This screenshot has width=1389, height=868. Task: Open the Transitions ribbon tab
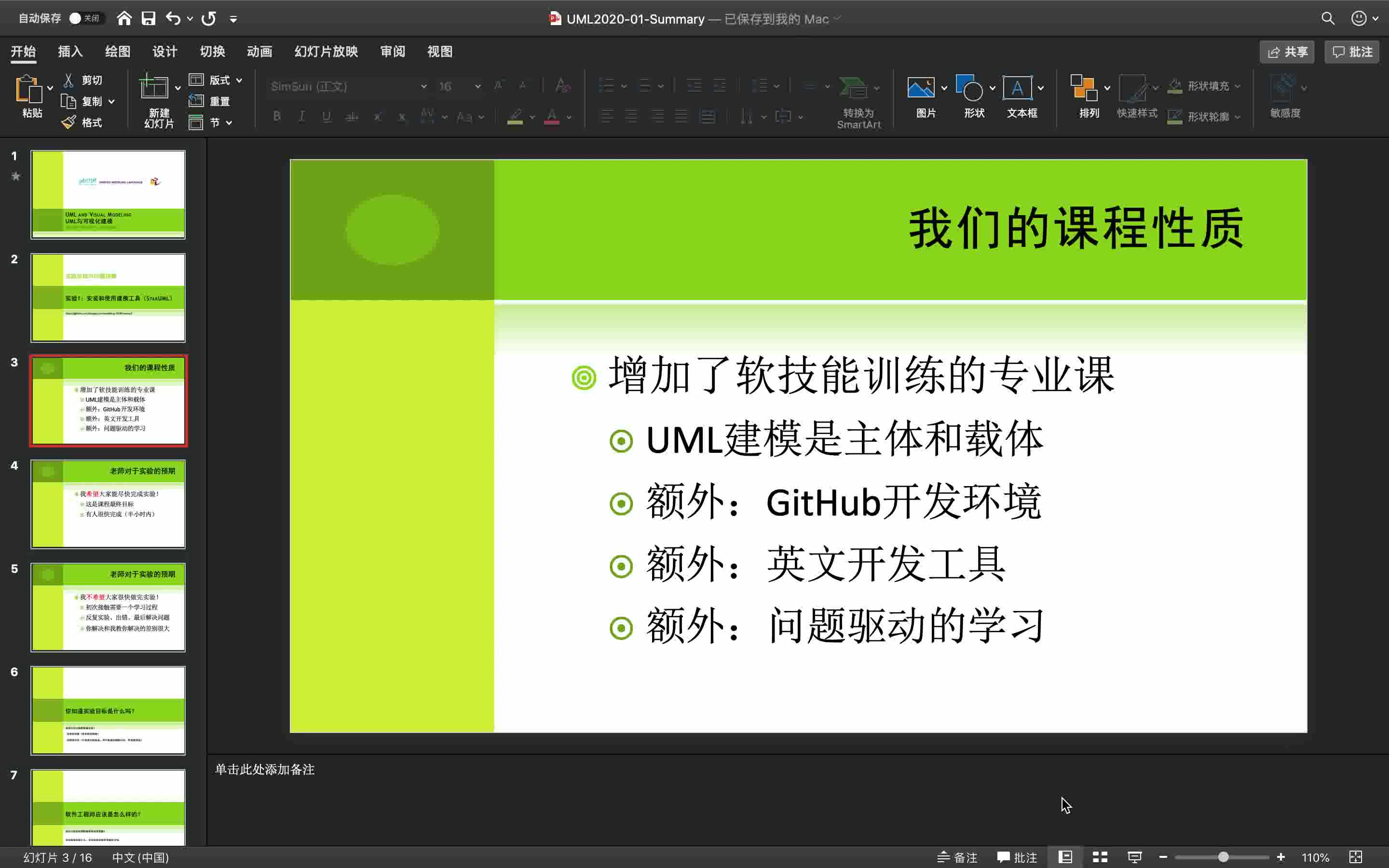click(212, 52)
